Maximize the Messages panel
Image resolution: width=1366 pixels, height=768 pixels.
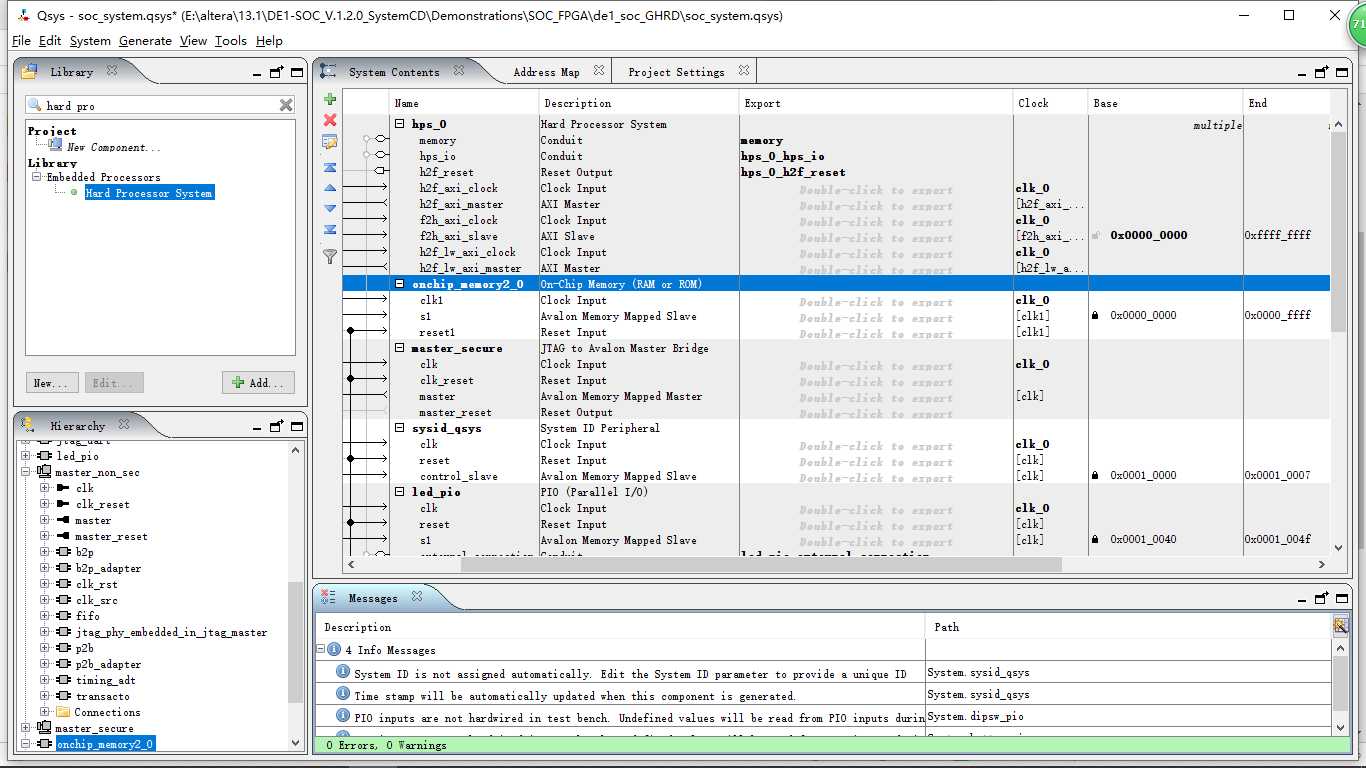click(x=1343, y=598)
